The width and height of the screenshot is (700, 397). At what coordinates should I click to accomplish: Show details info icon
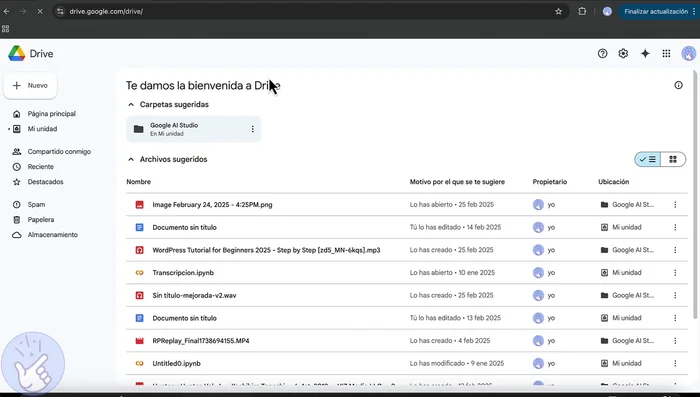(678, 85)
